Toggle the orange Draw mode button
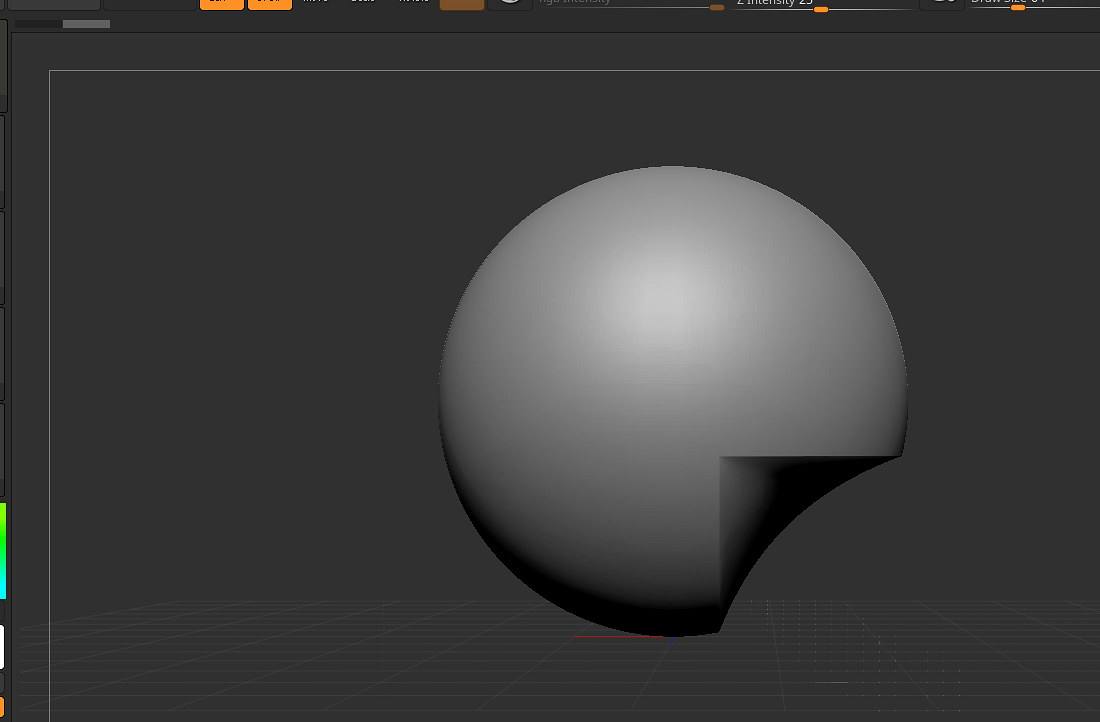This screenshot has height=722, width=1100. 270,4
